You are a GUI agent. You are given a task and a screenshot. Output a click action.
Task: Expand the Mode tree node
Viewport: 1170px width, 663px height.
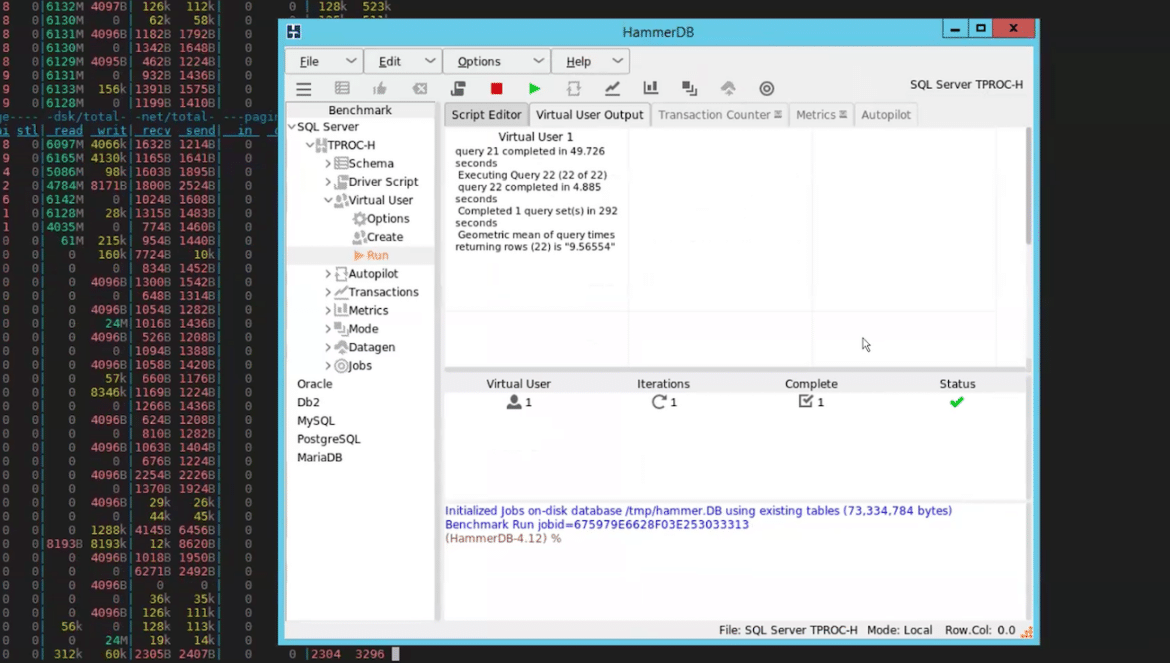(x=328, y=329)
